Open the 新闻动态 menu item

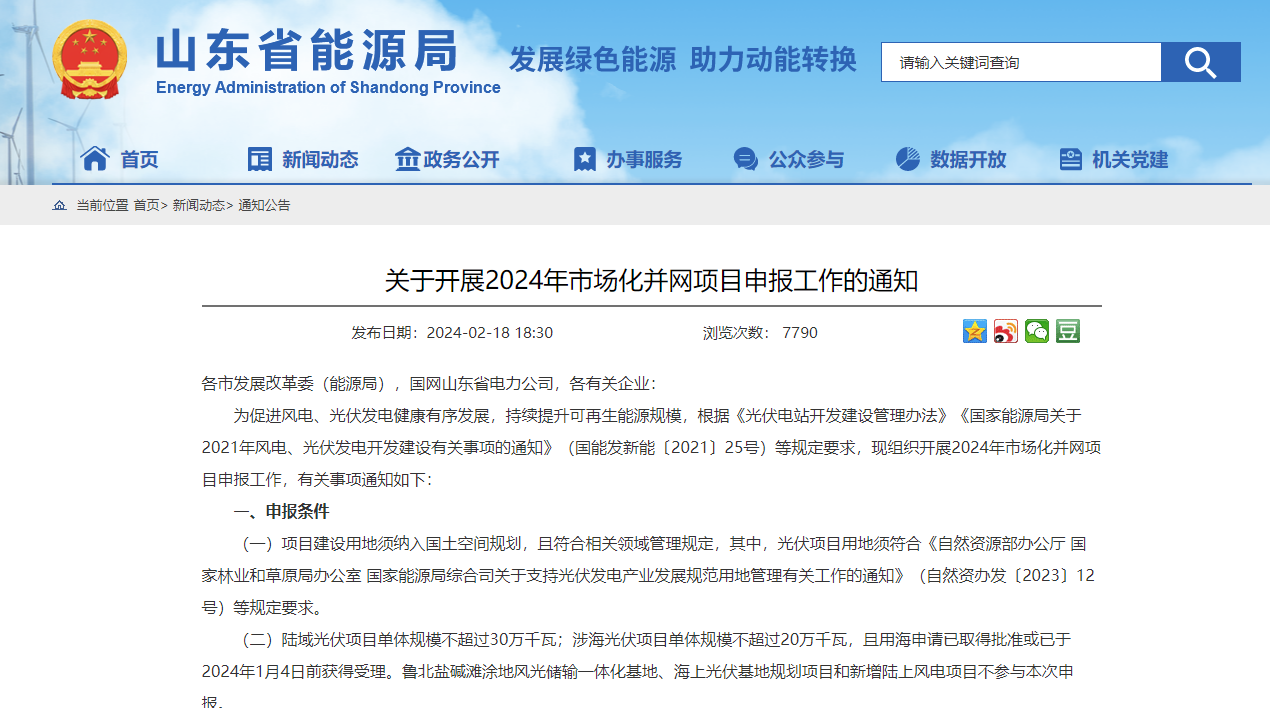(x=320, y=159)
